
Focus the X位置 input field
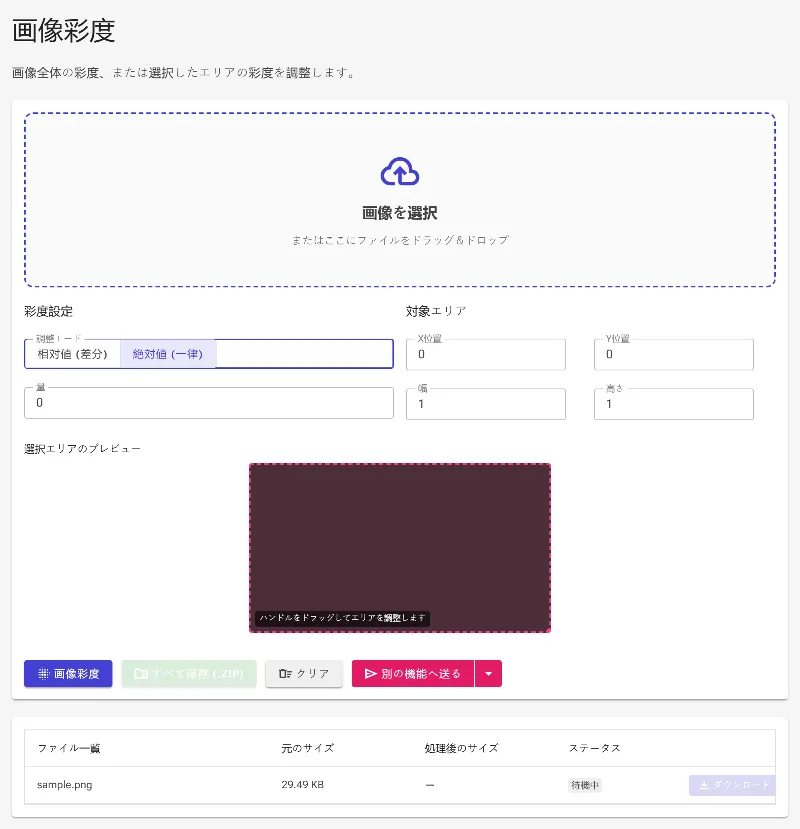[485, 354]
